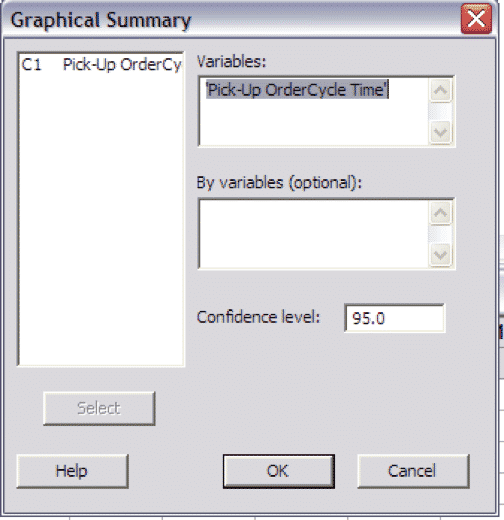Image resolution: width=504 pixels, height=520 pixels.
Task: Click the Variables box scroll down arrow
Action: (441, 133)
